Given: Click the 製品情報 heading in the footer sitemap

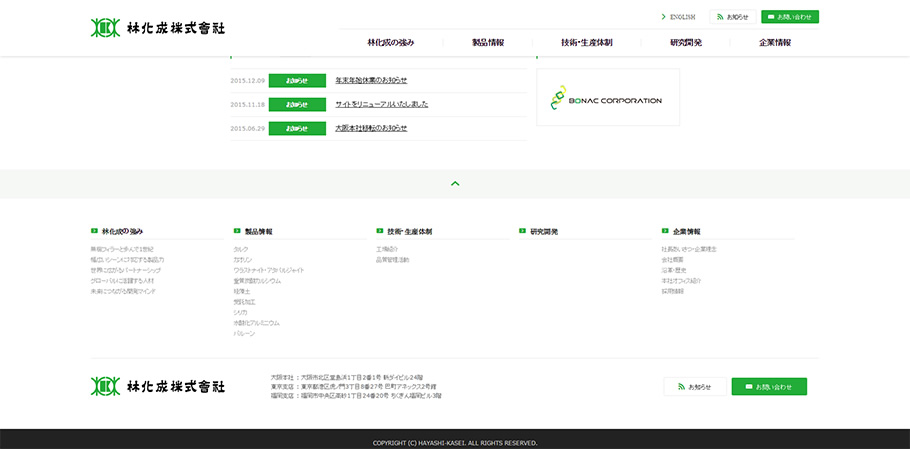Looking at the screenshot, I should (258, 231).
